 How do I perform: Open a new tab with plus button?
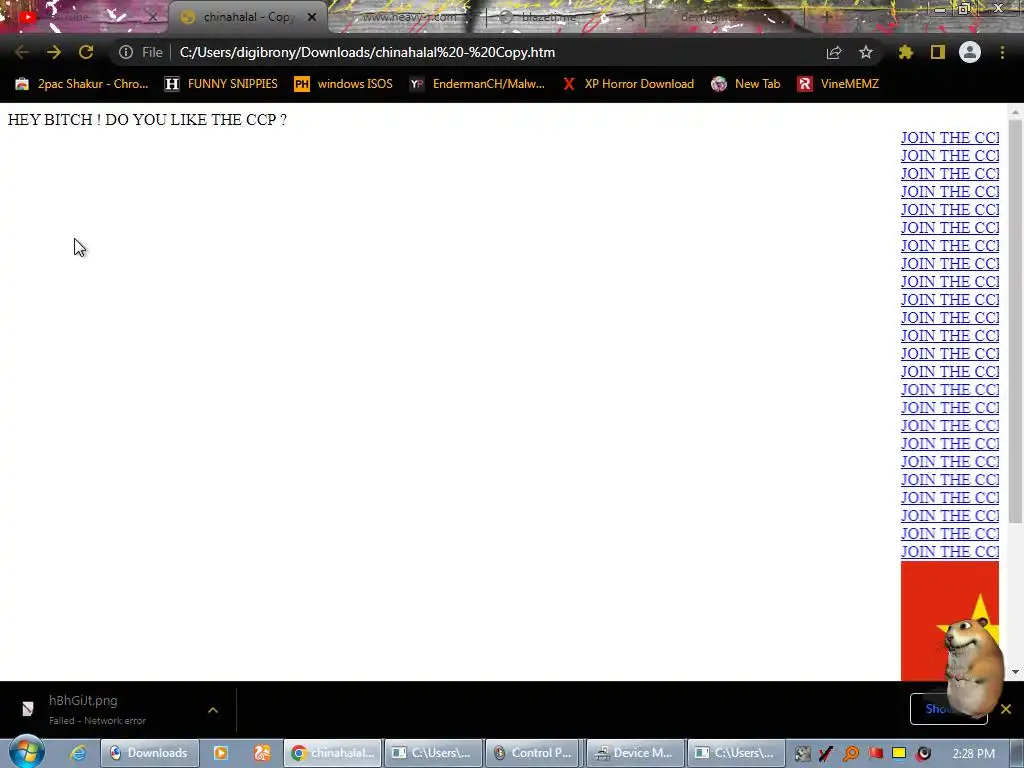pos(826,17)
